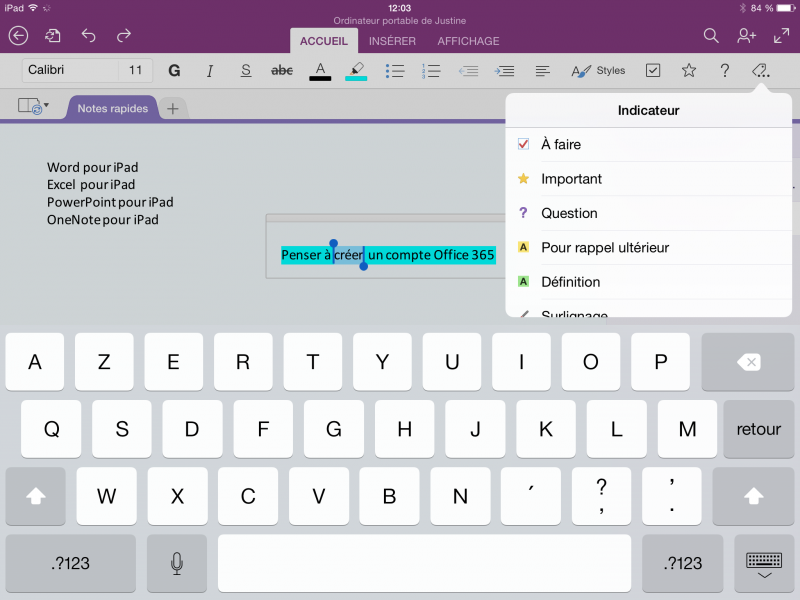Screen dimensions: 800x600
Task: Start a bulleted list
Action: click(x=394, y=70)
